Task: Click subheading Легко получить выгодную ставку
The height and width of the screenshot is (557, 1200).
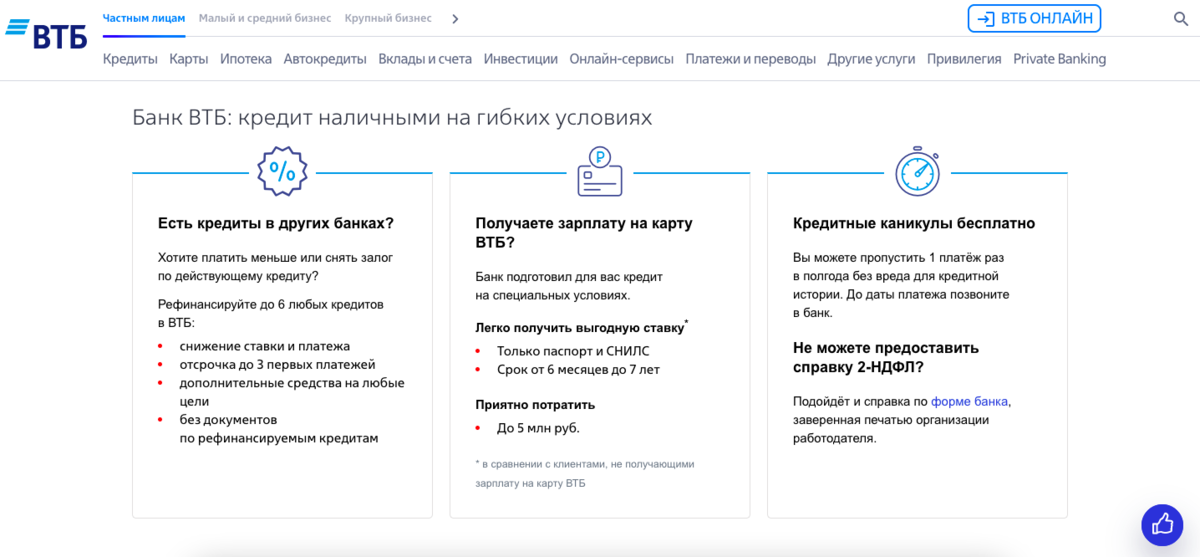Action: point(582,327)
